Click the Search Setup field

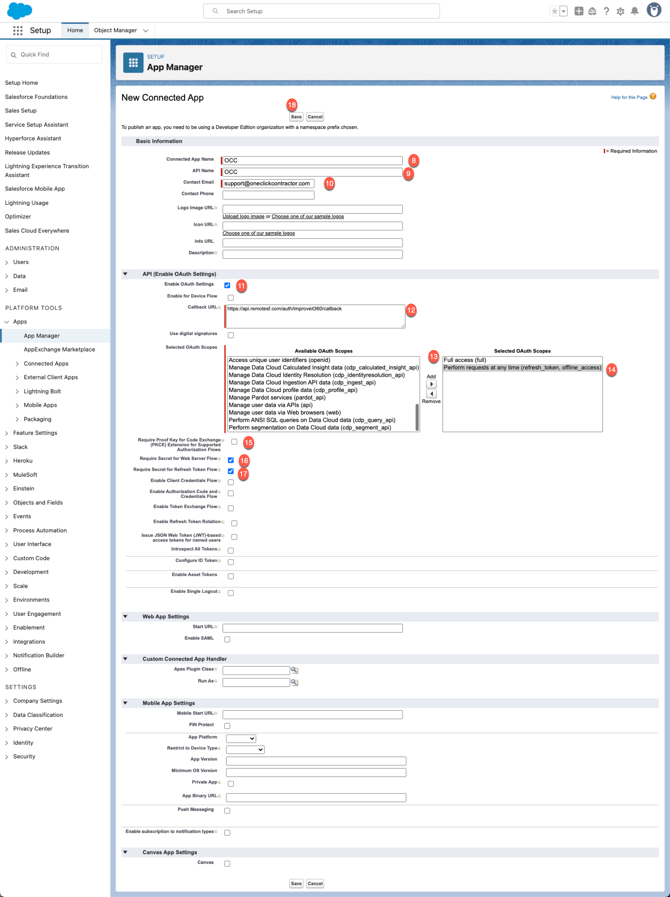[x=321, y=11]
